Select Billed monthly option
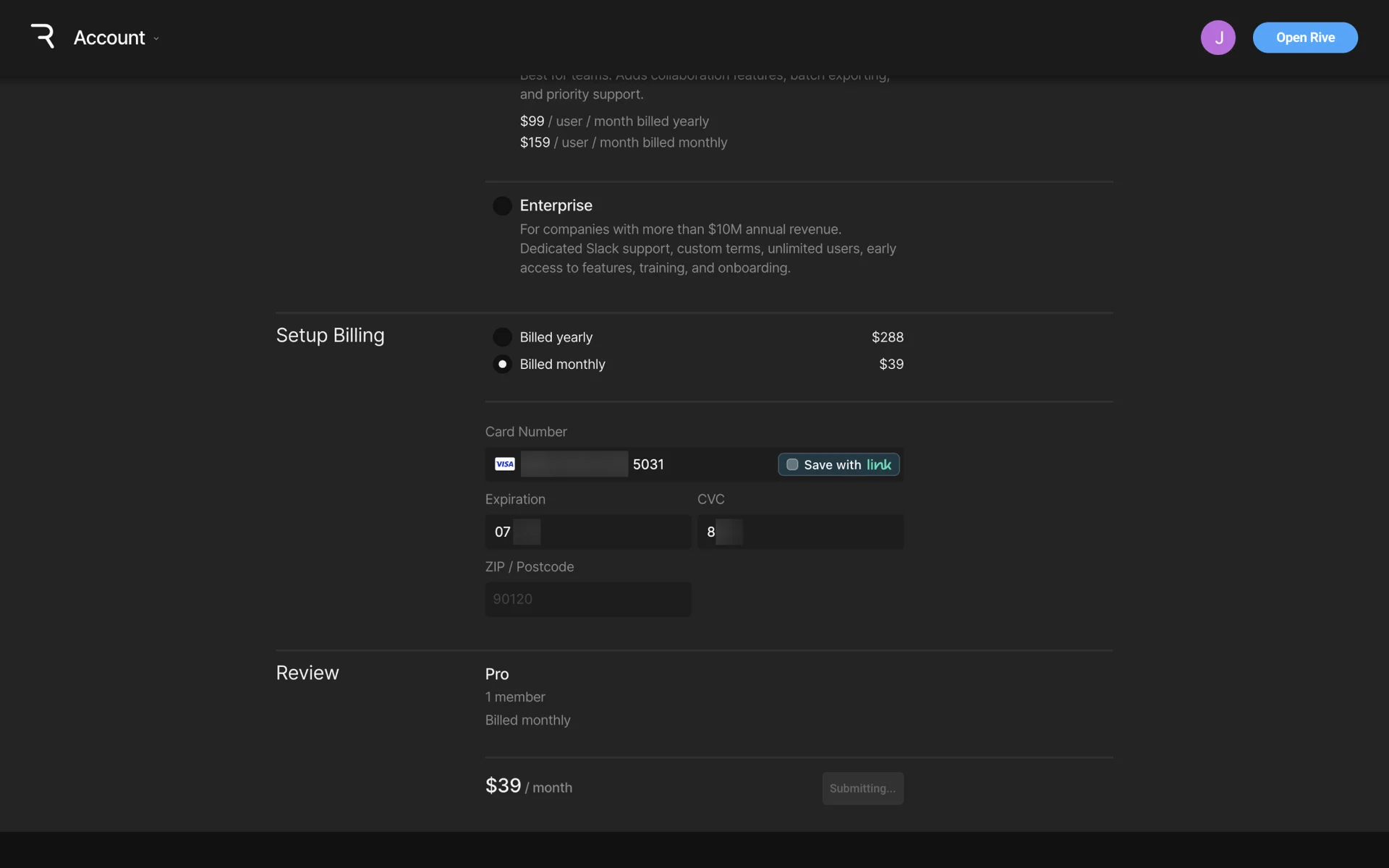 tap(502, 365)
